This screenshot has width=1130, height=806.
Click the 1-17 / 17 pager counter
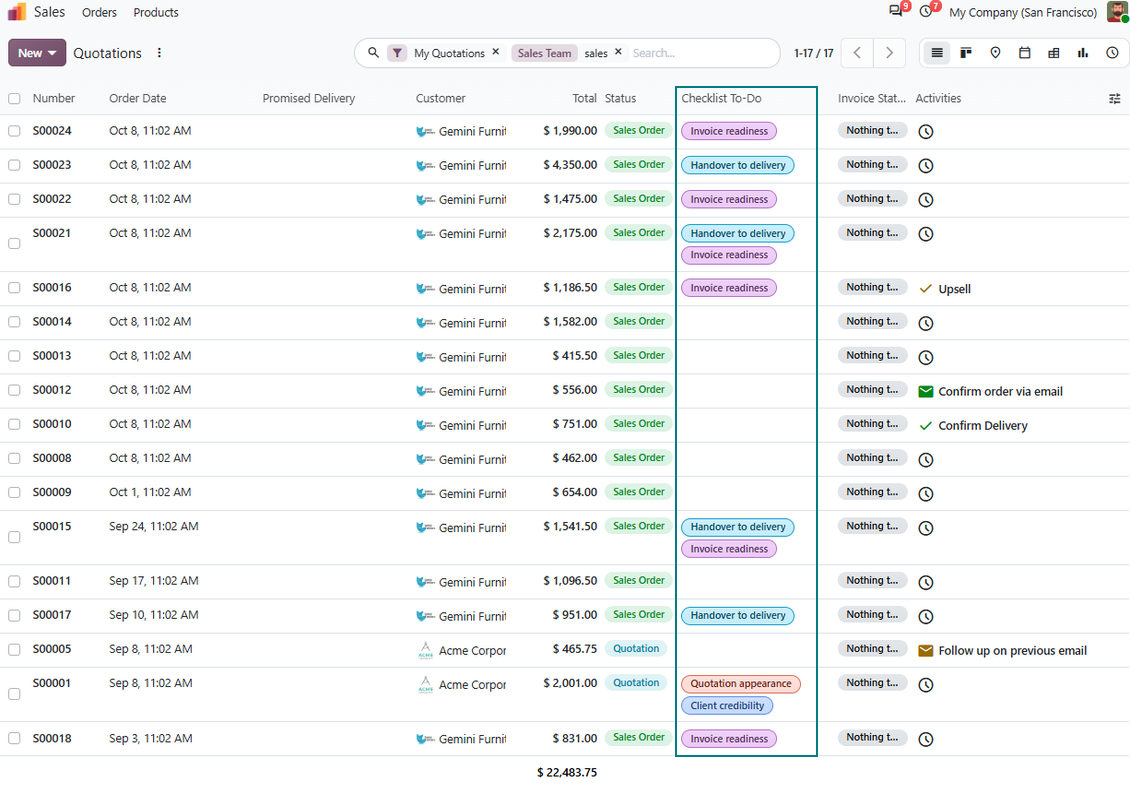(x=814, y=53)
